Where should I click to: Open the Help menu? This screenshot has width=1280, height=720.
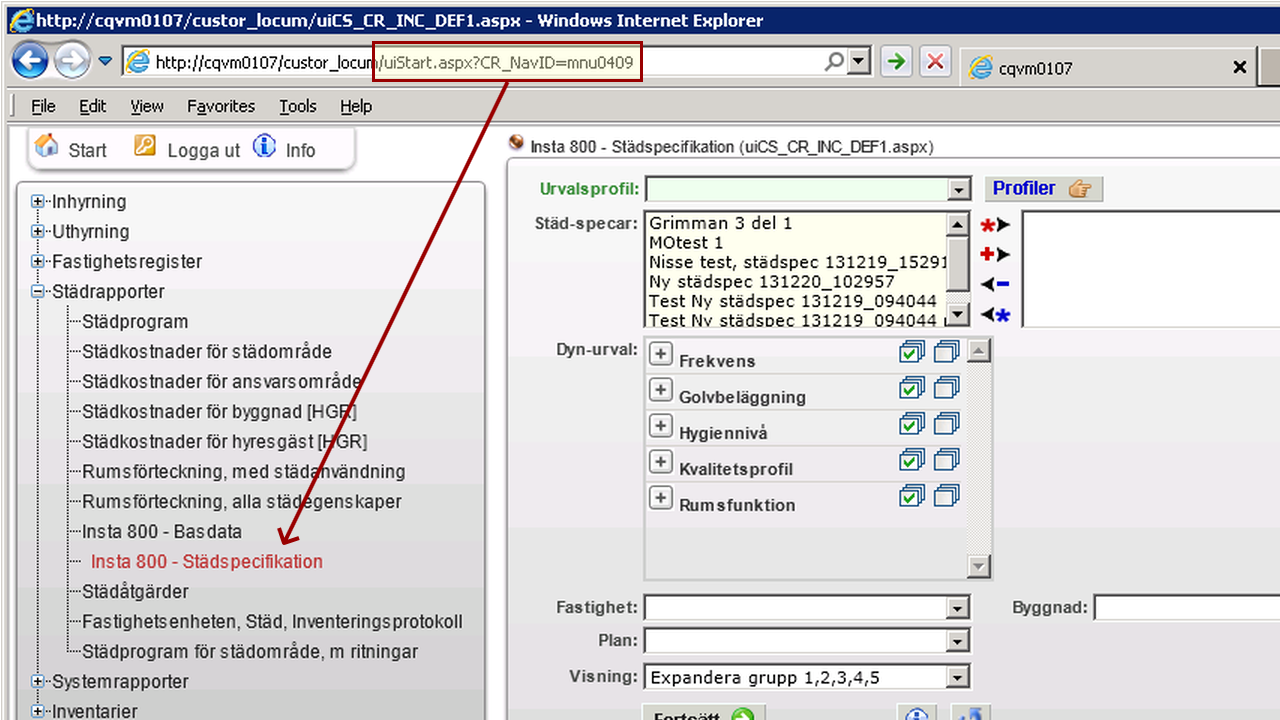(356, 106)
